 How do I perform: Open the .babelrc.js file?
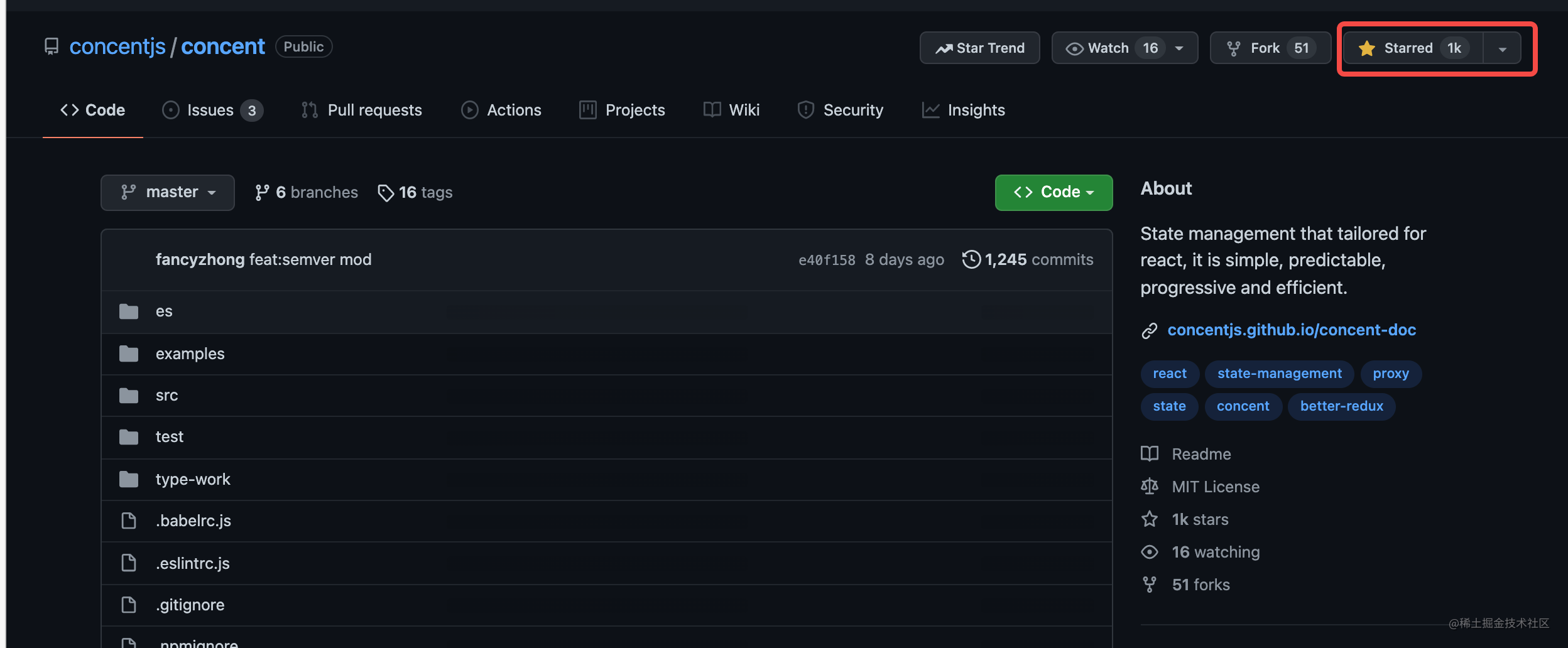[x=193, y=521]
